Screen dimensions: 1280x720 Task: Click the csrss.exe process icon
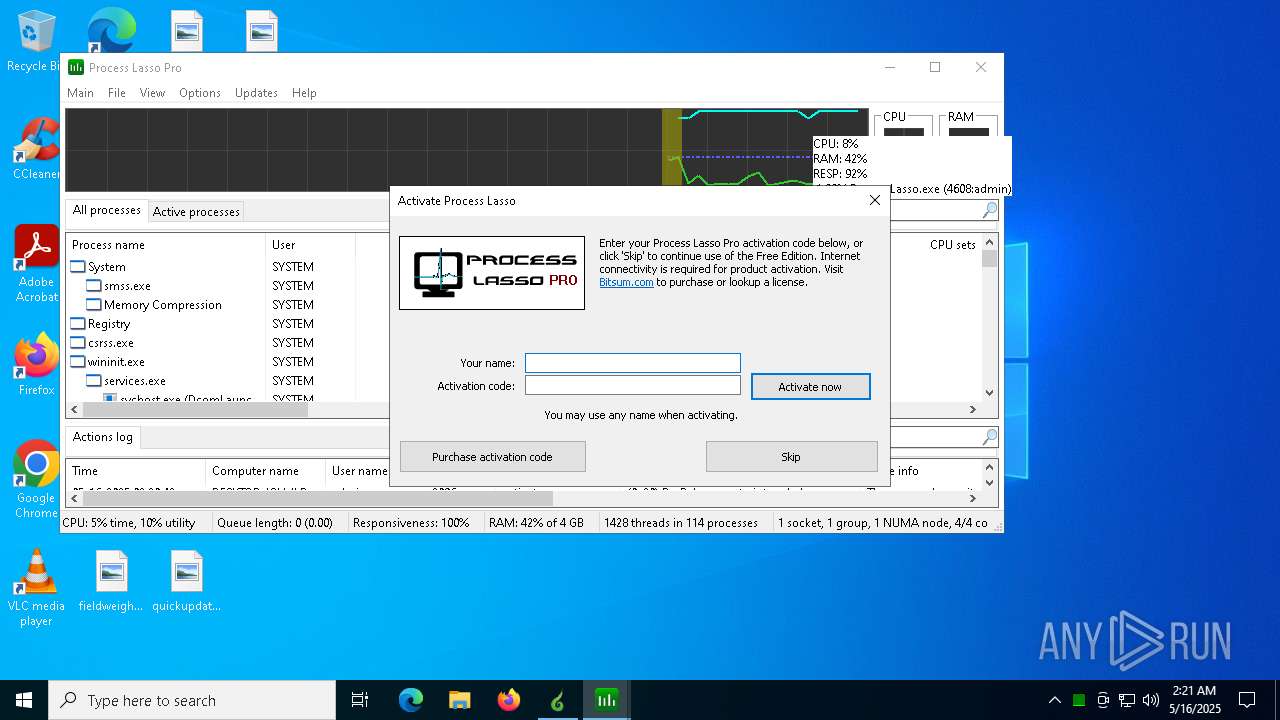pyautogui.click(x=78, y=343)
